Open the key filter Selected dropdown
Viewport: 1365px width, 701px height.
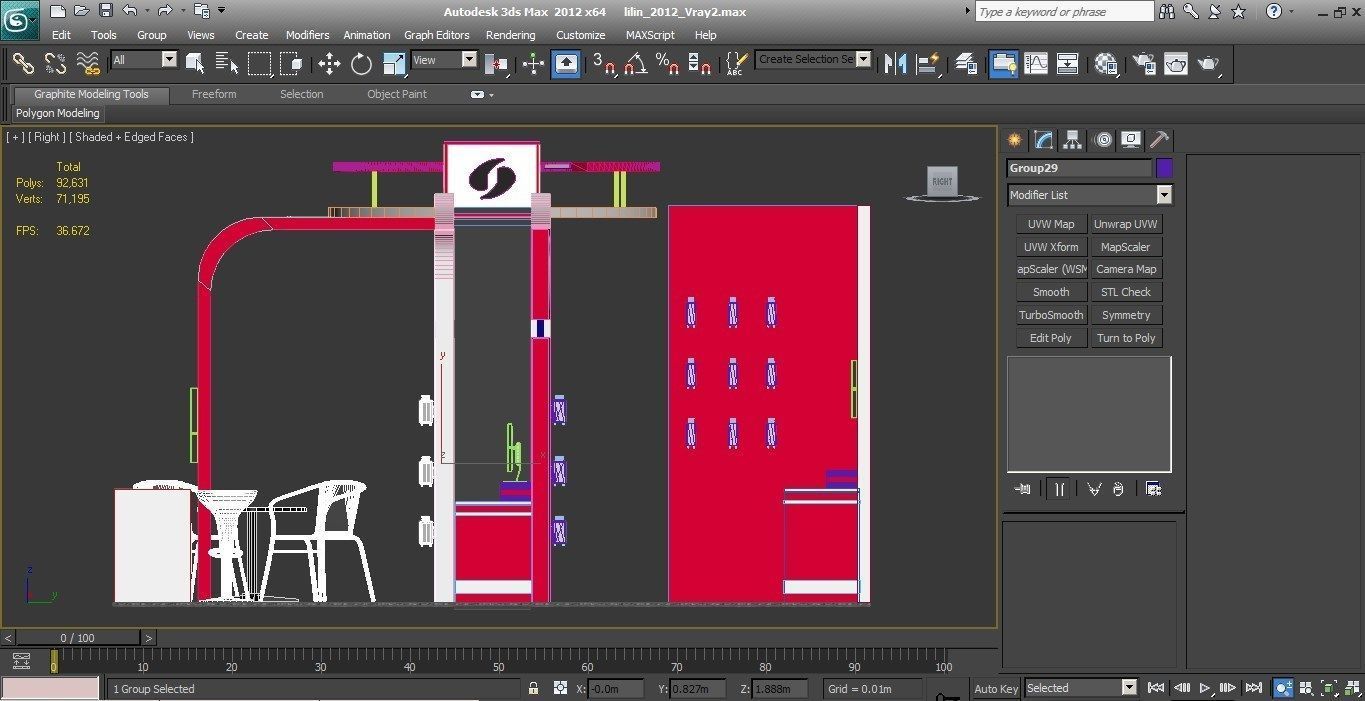pyautogui.click(x=1081, y=688)
